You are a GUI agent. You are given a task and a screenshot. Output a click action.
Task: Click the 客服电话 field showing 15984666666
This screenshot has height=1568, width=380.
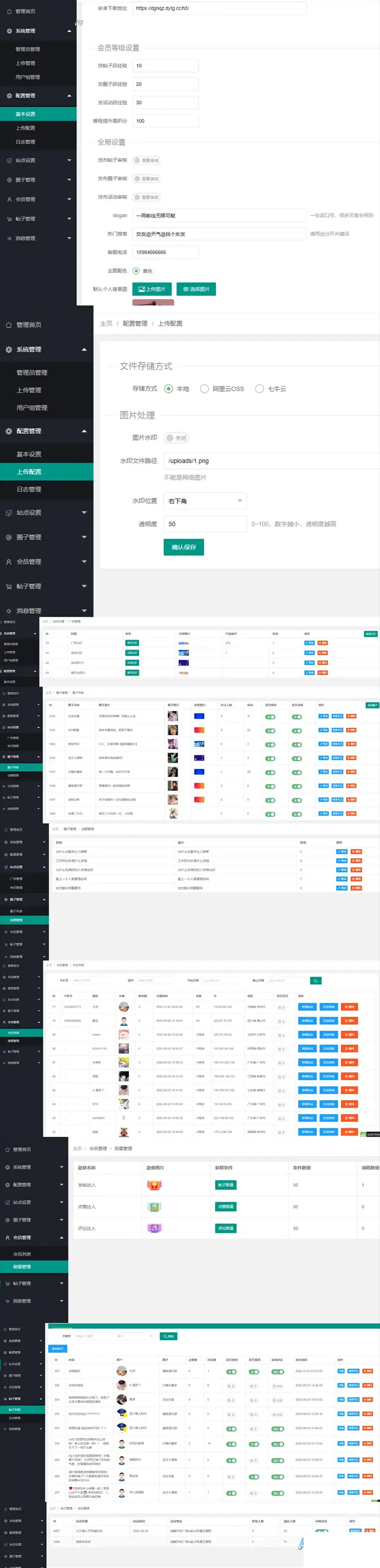[165, 252]
